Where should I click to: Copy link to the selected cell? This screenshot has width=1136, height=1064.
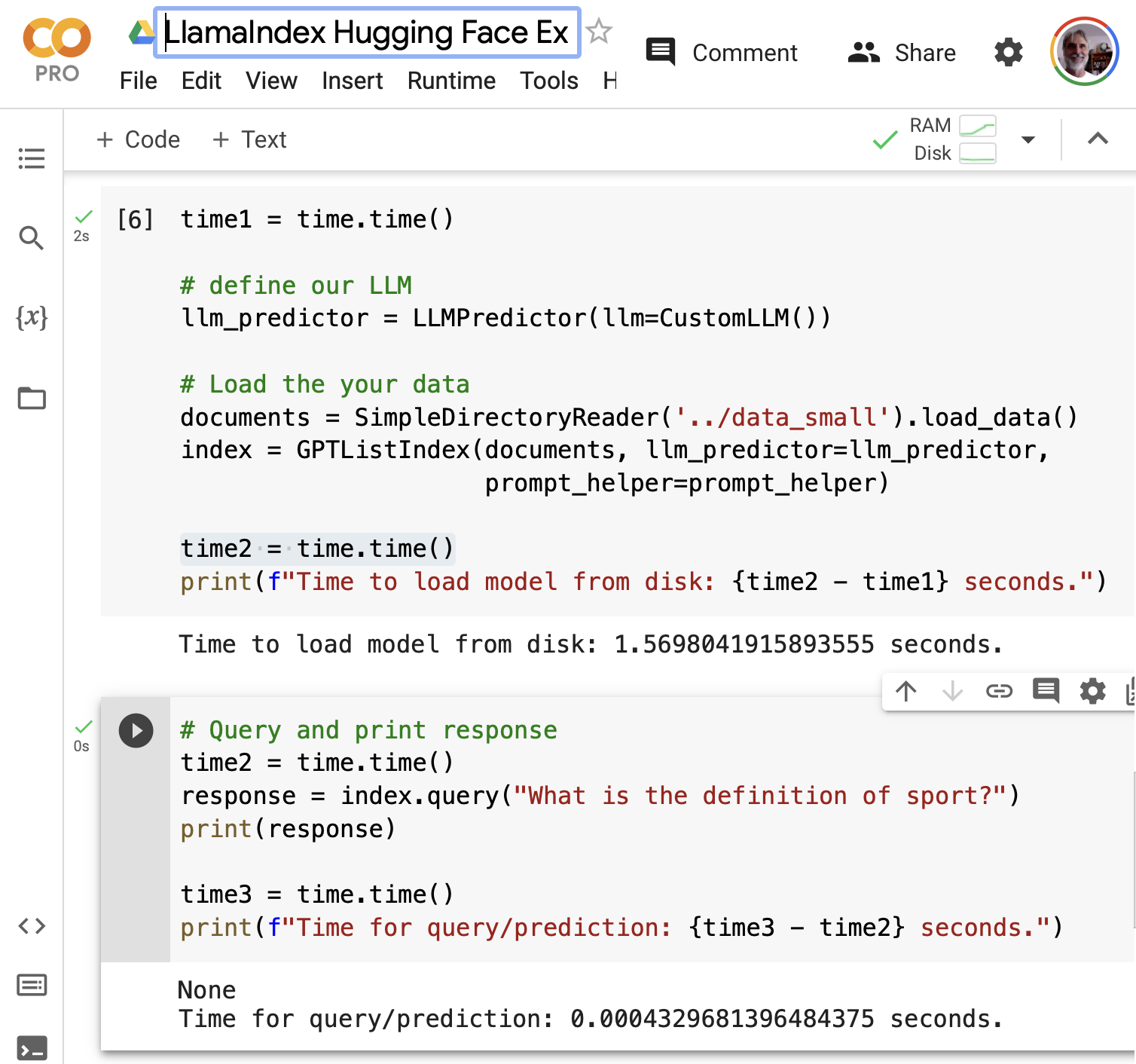(x=999, y=691)
